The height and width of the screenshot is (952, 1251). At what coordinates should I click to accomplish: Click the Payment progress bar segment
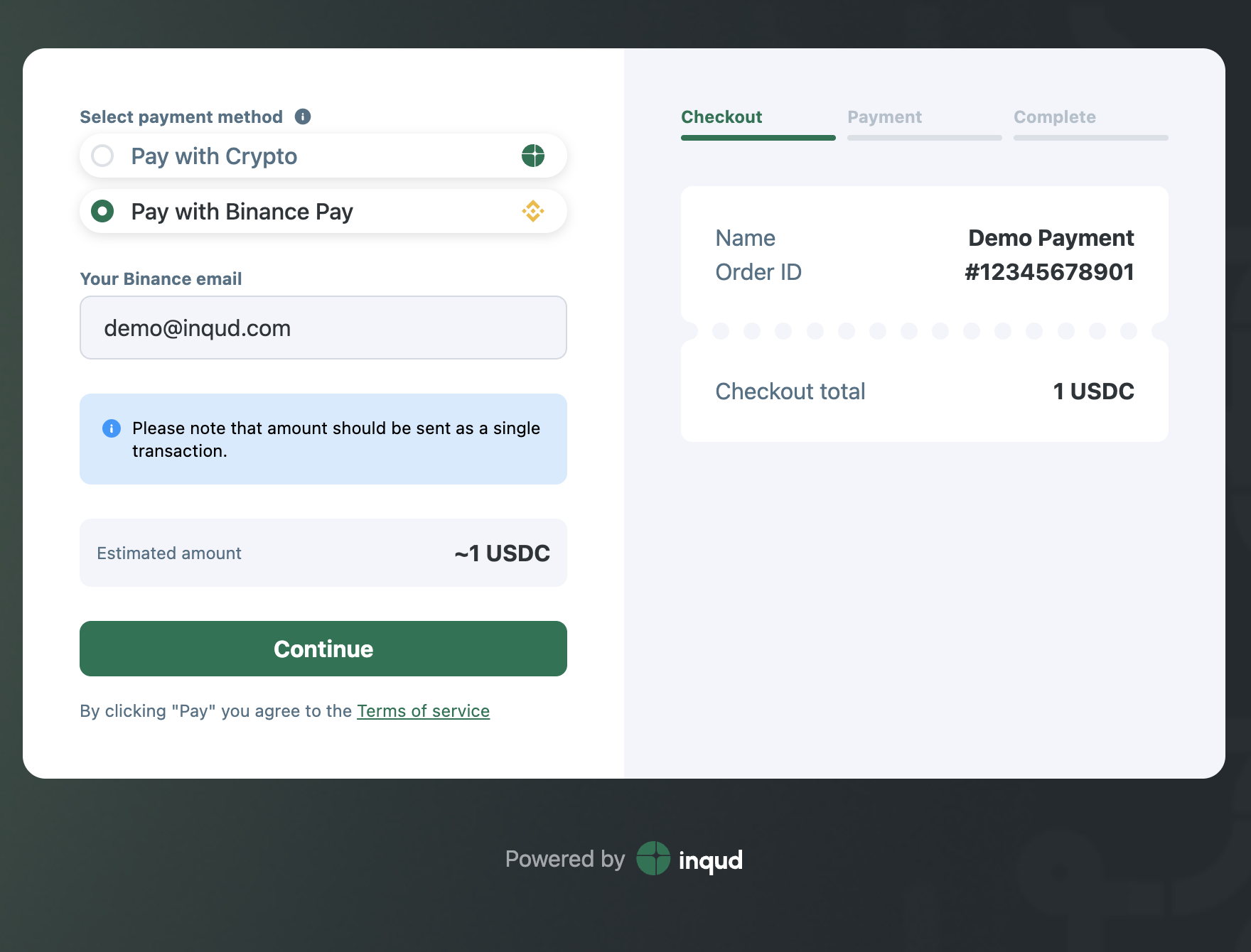(x=925, y=138)
